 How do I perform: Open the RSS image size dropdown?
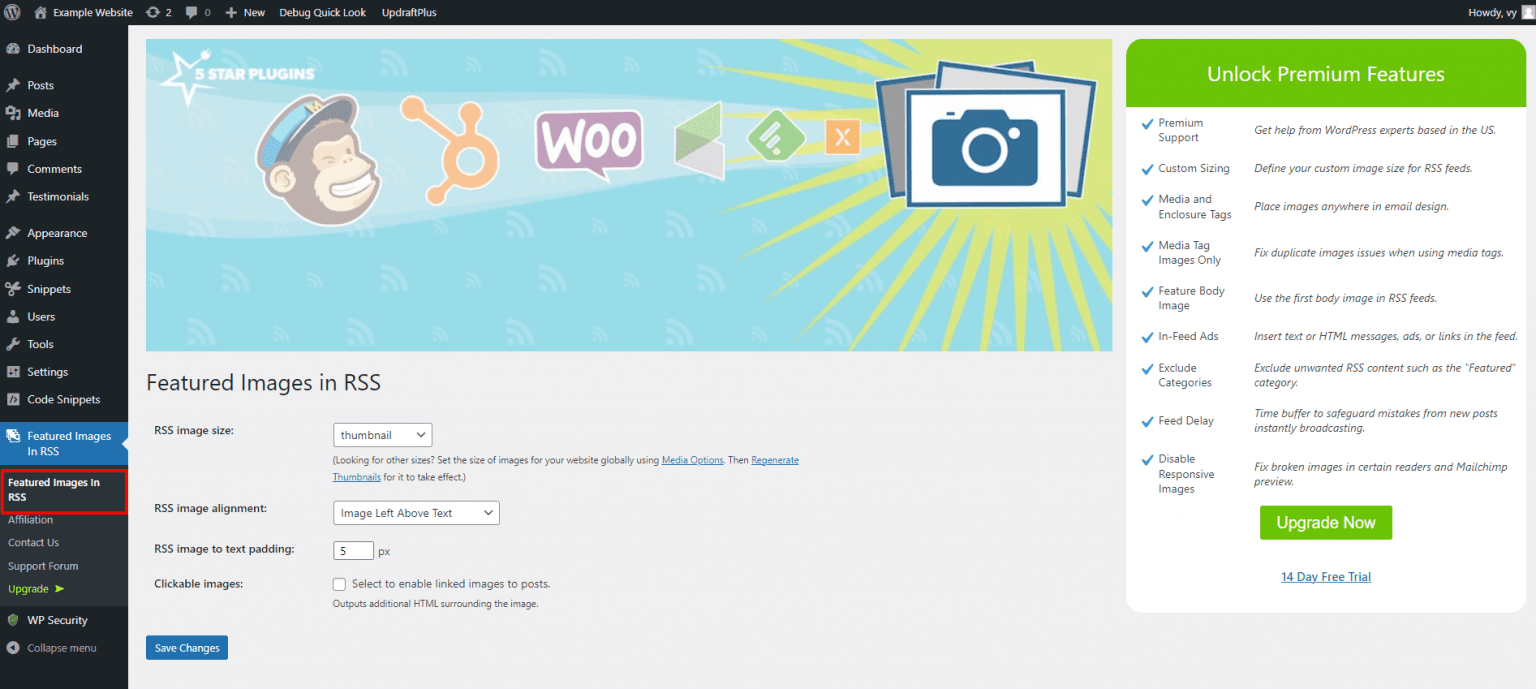382,434
